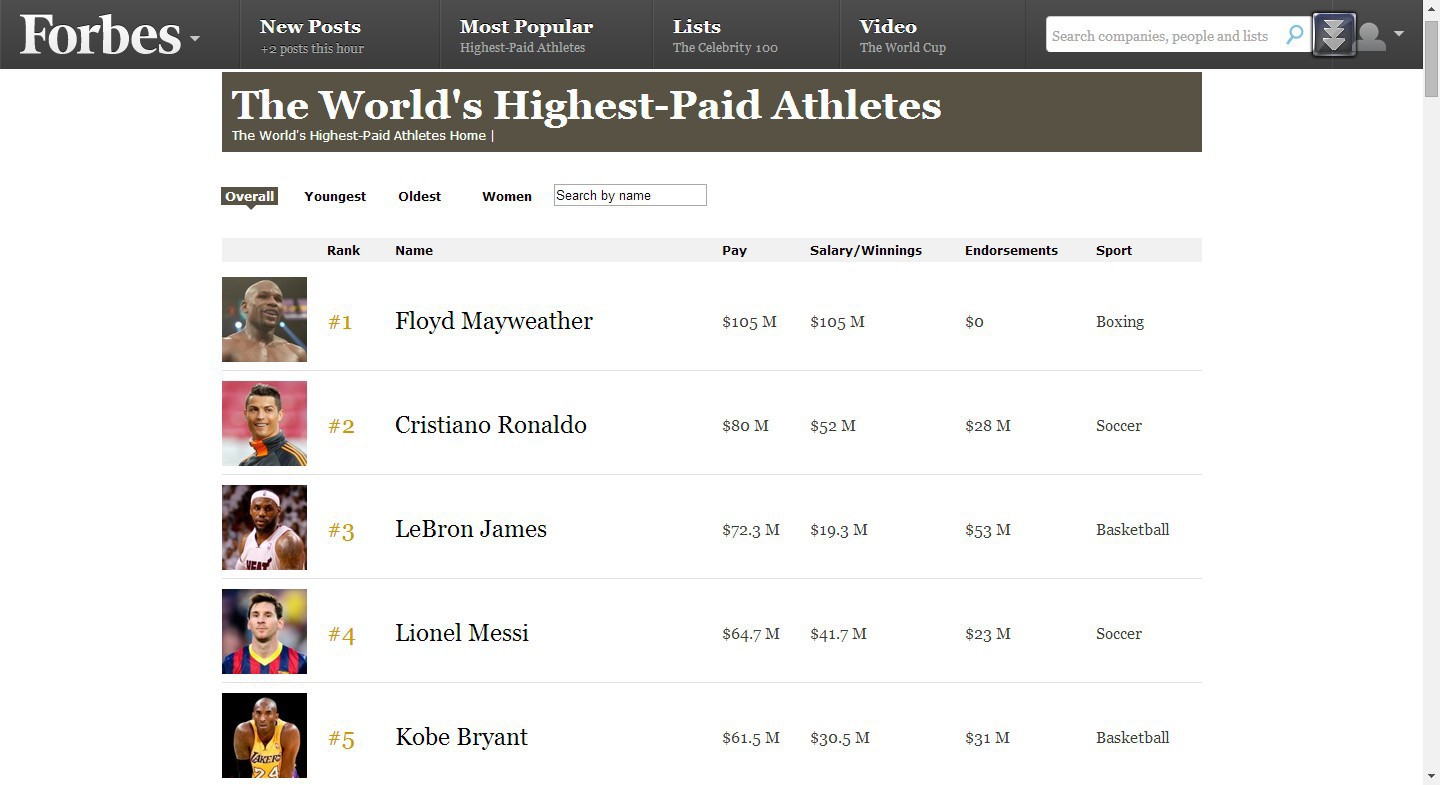This screenshot has height=785, width=1440.
Task: Open Floyd Mayweather's photo thumbnail
Action: tap(264, 319)
